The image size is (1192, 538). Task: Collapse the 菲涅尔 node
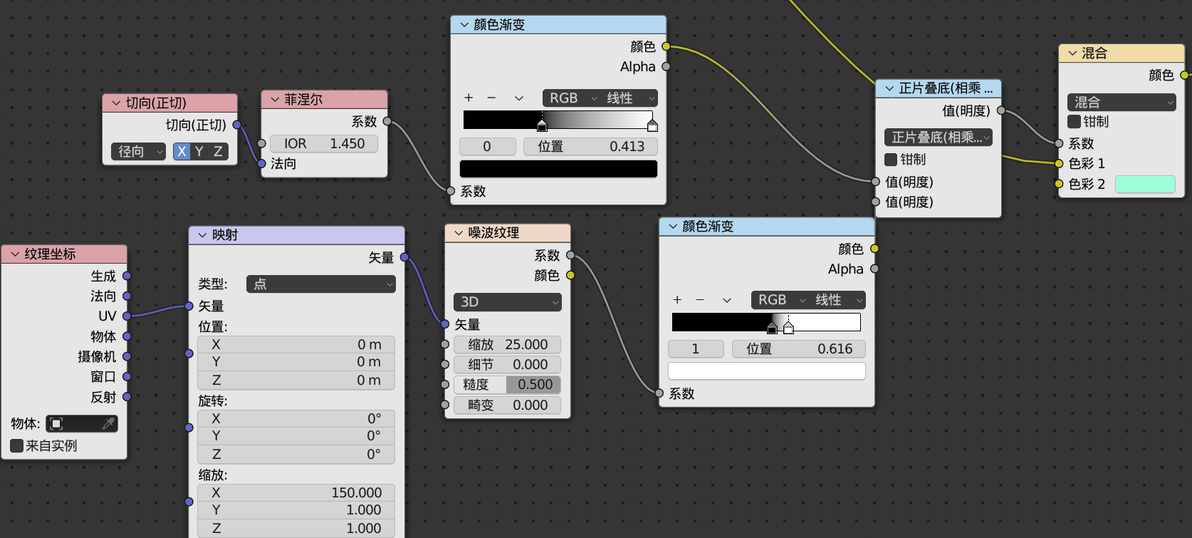275,100
